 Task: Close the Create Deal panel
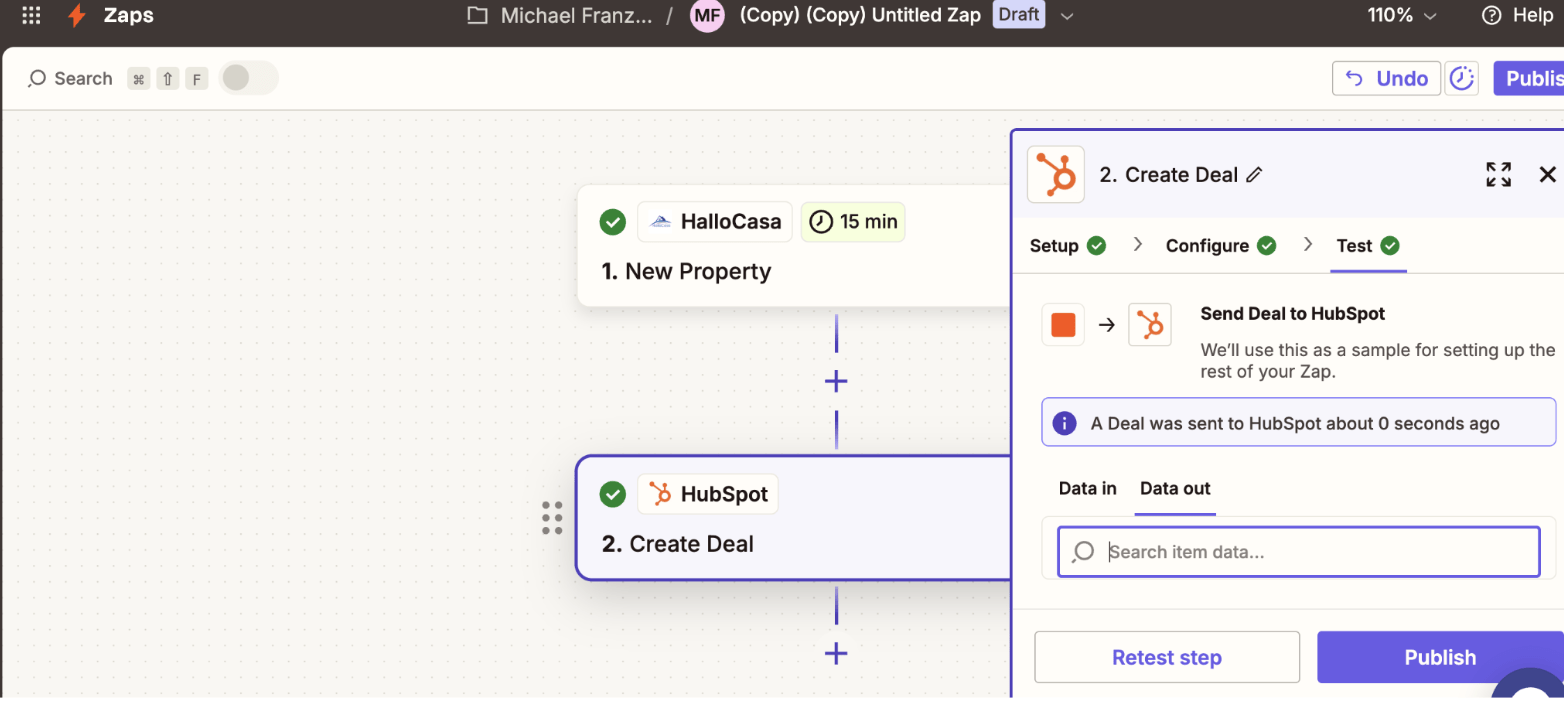[1547, 174]
